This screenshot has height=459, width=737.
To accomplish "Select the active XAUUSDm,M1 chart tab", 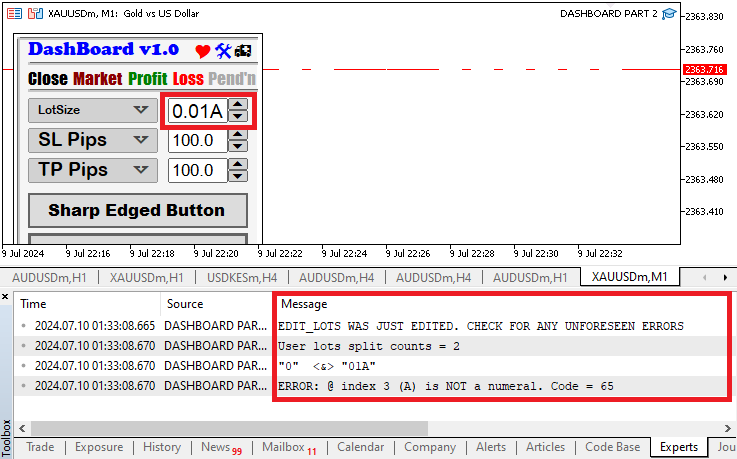I will click(629, 277).
